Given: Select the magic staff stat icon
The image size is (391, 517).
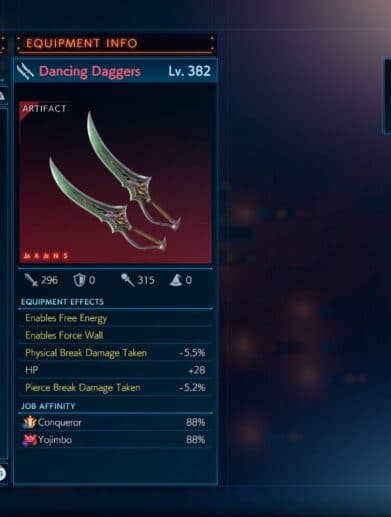Looking at the screenshot, I should click(127, 280).
